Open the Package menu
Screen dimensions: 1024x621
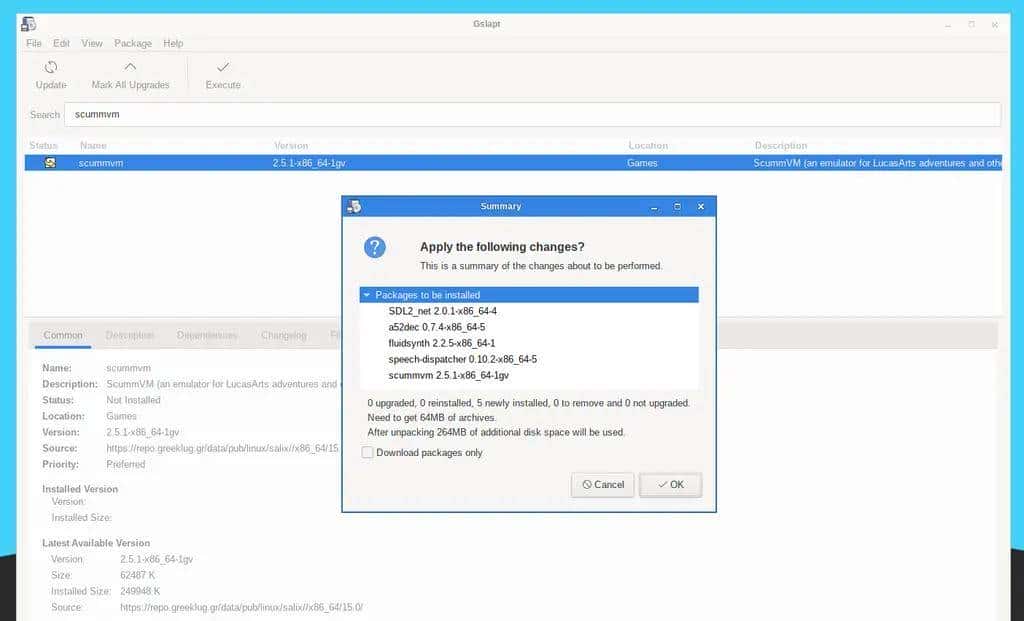133,43
